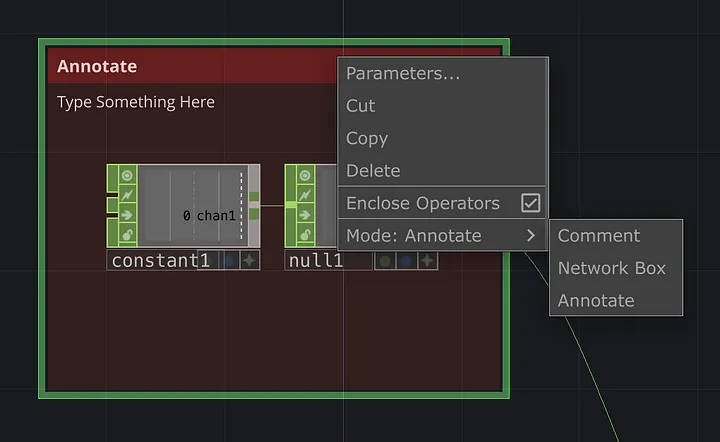720x442 pixels.
Task: Uncheck the Enclose Operators checkbox
Action: coord(530,203)
